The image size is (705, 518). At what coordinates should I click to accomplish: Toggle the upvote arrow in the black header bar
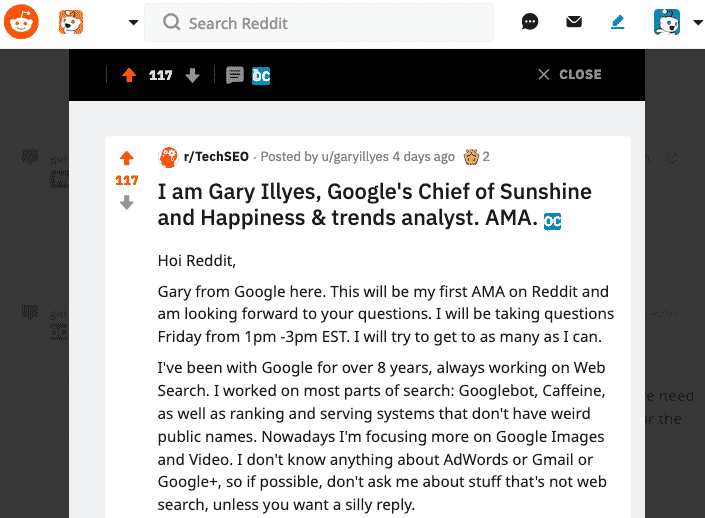pos(129,75)
